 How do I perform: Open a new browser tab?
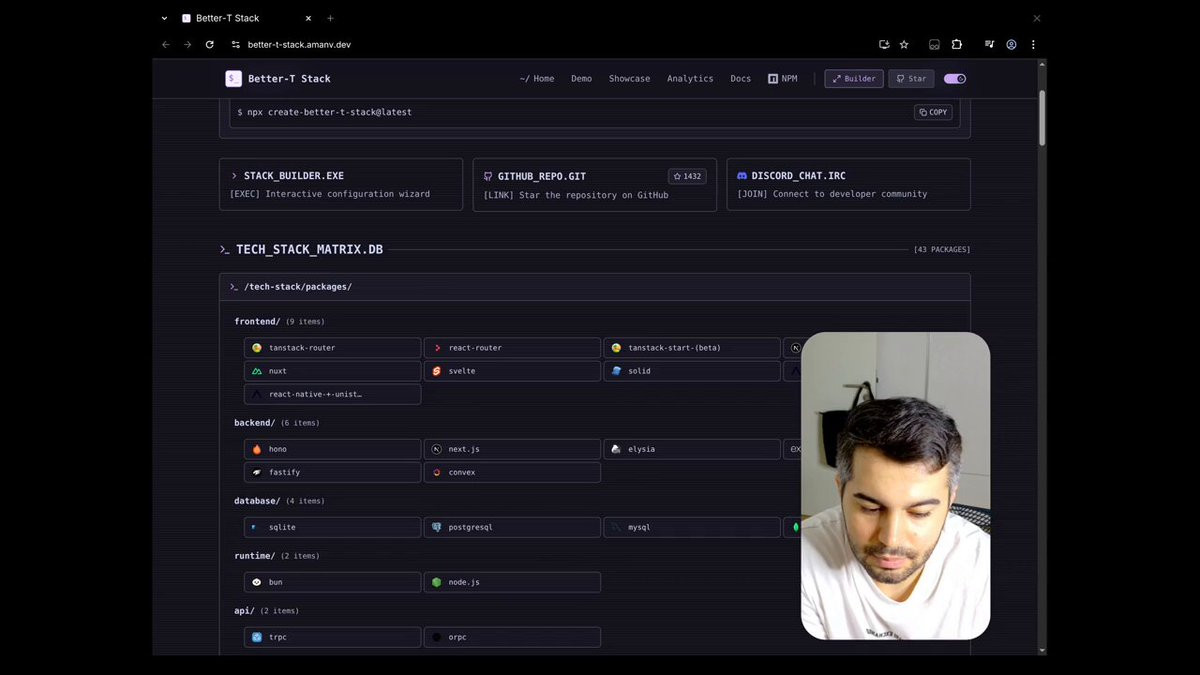pyautogui.click(x=331, y=18)
